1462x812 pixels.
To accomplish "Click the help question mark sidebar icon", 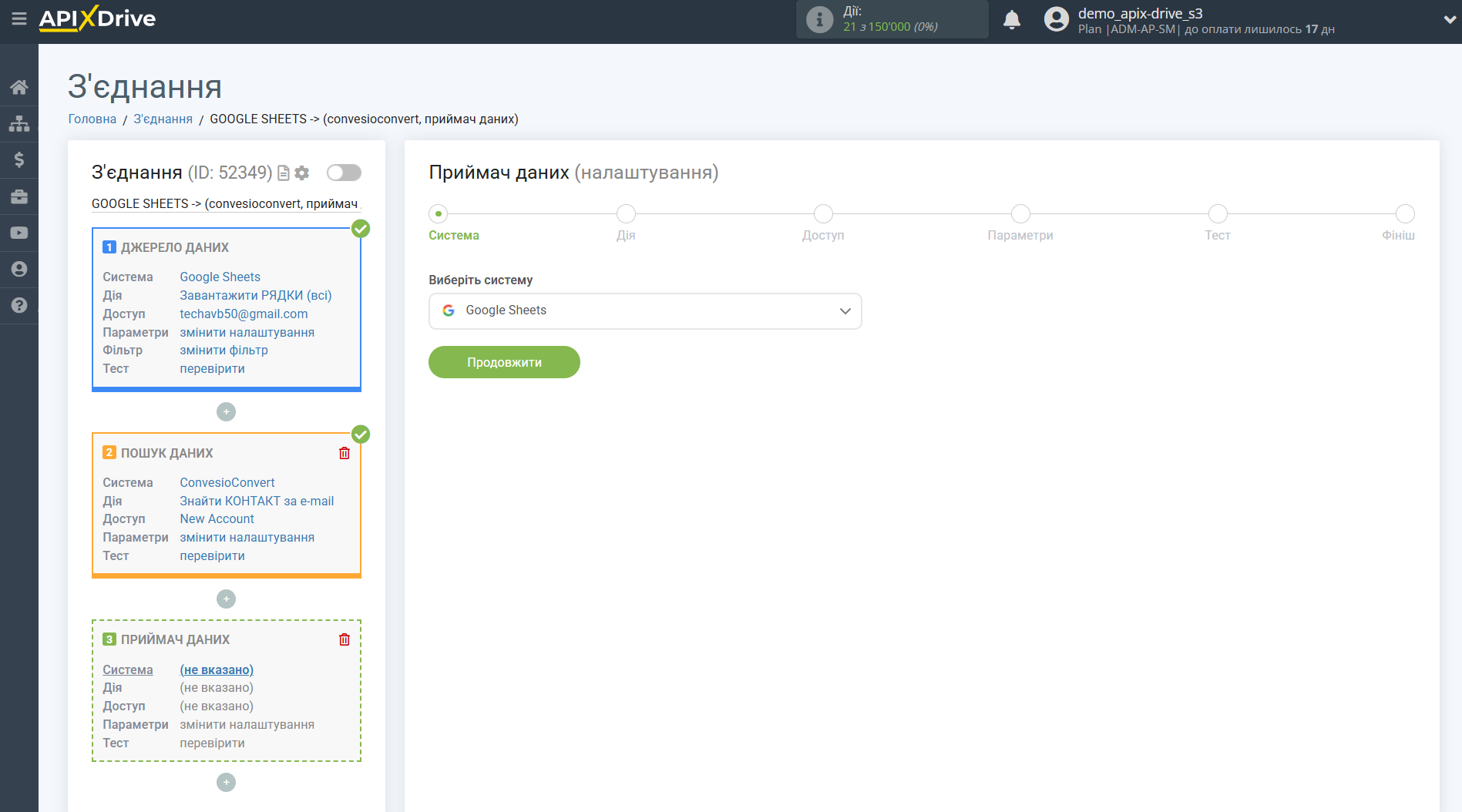I will (19, 305).
